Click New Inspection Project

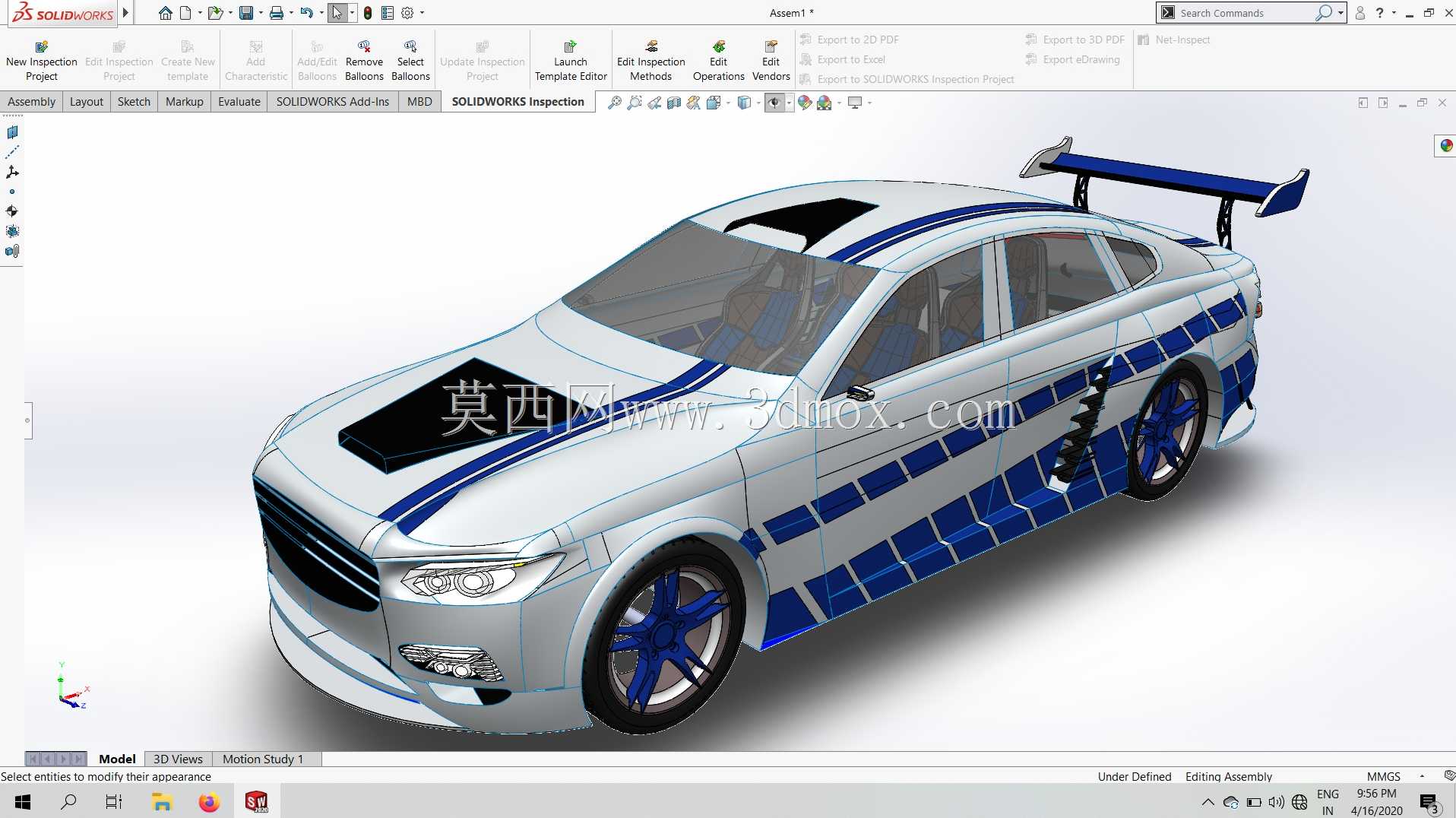pyautogui.click(x=42, y=61)
